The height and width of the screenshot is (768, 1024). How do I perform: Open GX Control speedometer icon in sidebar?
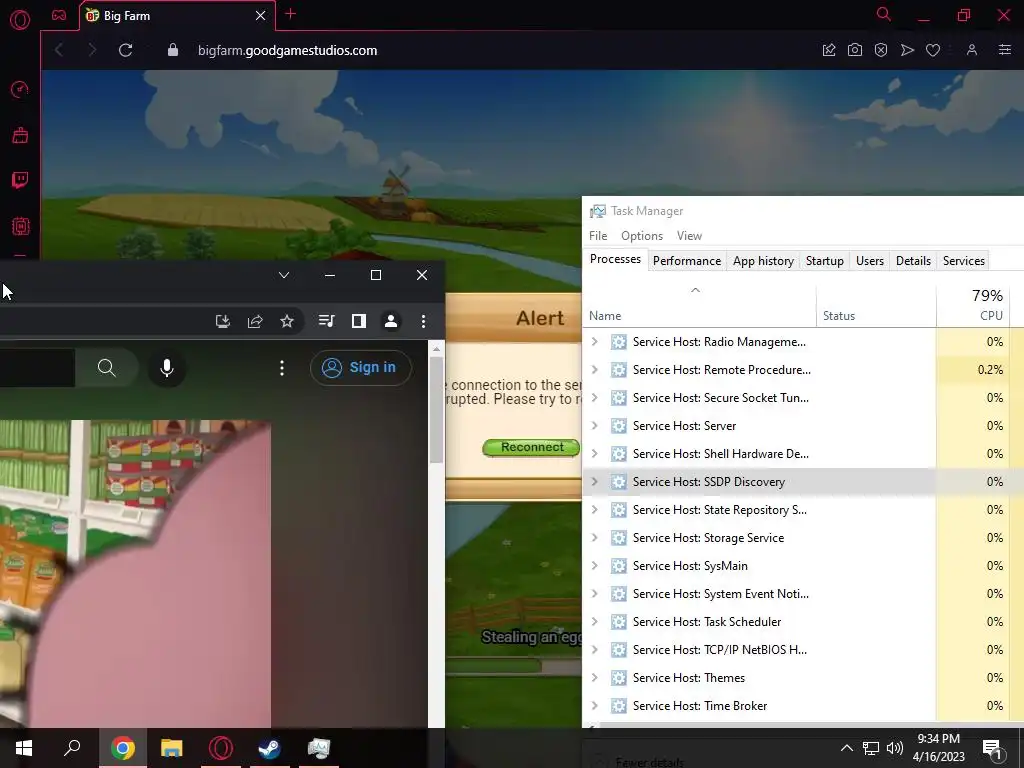(x=20, y=89)
